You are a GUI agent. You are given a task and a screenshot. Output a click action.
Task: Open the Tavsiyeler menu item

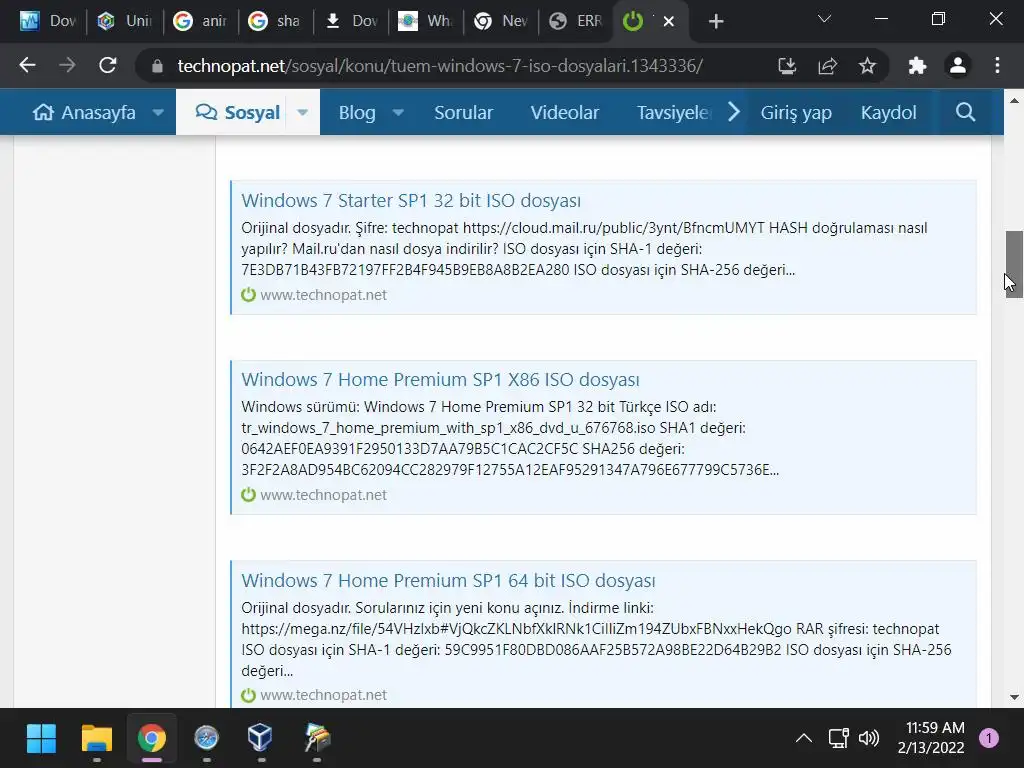pos(674,112)
